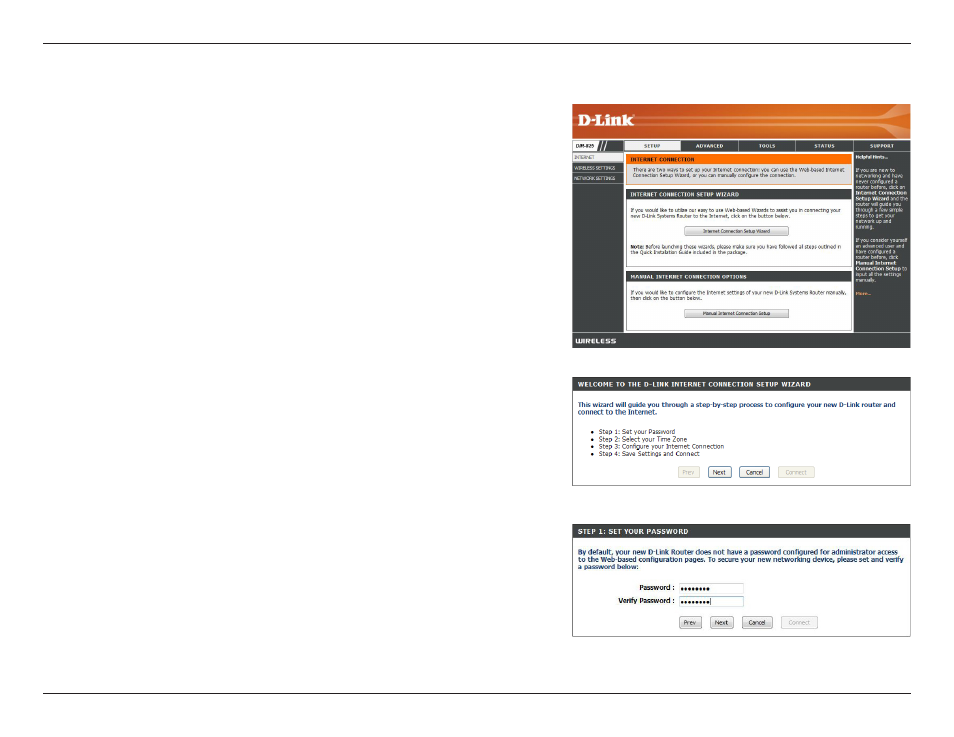
Task: Click the 'INTERNET CONNECTION' orange heading
Action: tap(662, 159)
